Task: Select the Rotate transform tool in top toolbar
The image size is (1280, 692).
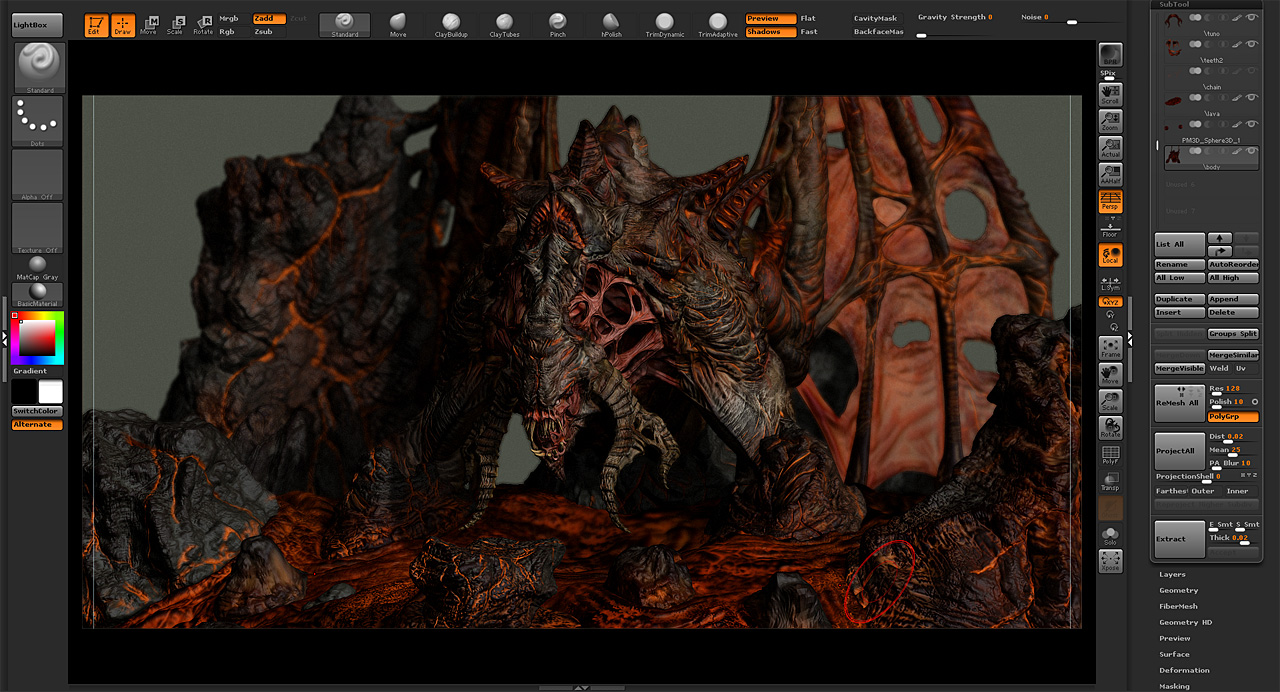Action: (x=203, y=25)
